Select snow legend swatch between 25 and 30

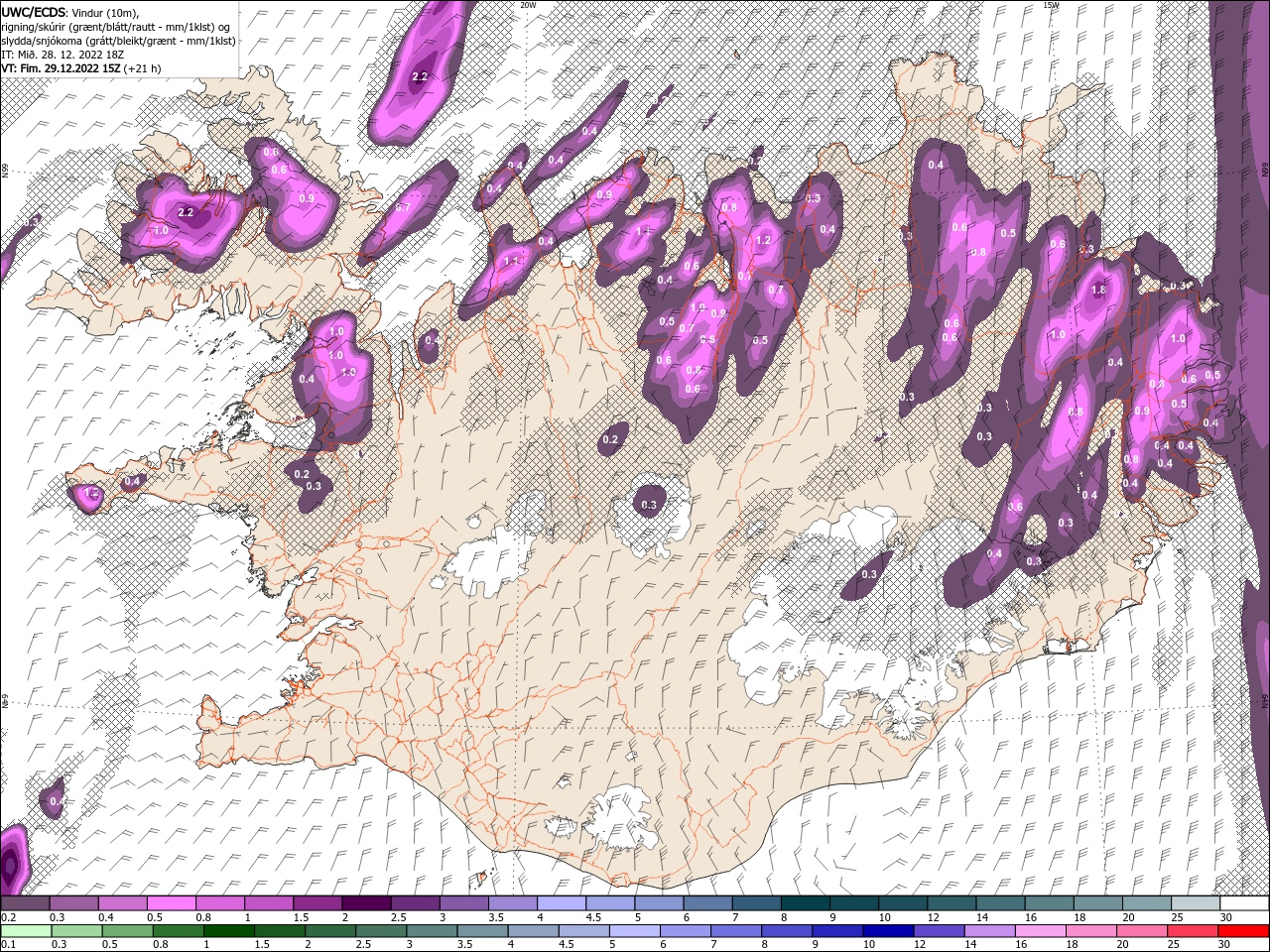[1196, 903]
